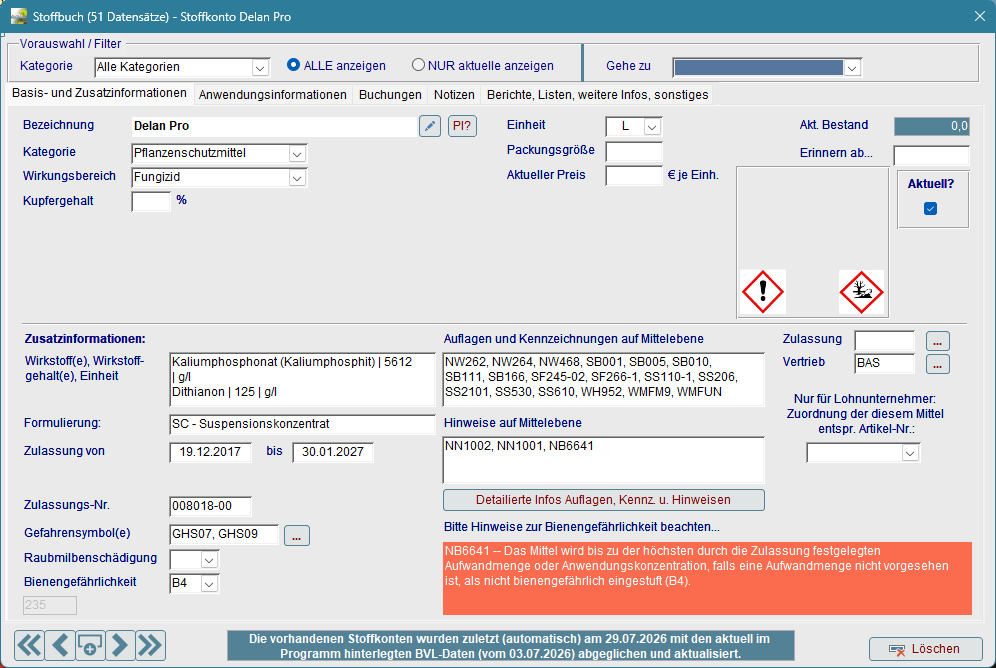
Task: Click the Erinnern ab... input field
Action: click(x=931, y=155)
